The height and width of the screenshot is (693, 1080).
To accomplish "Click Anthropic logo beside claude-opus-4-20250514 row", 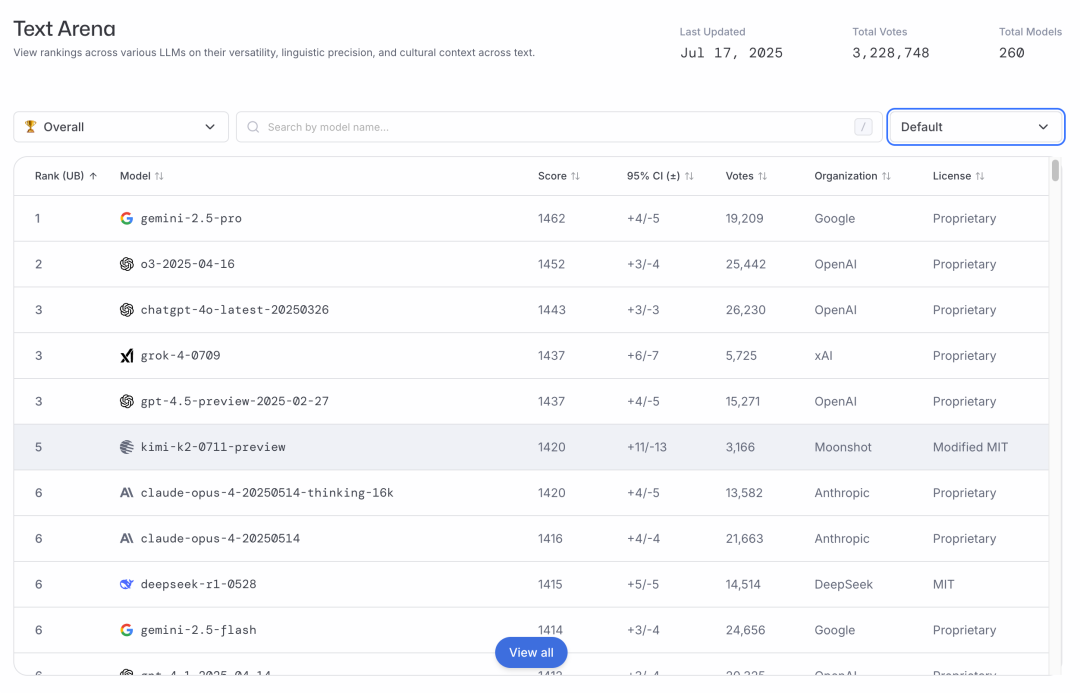I will coord(127,538).
